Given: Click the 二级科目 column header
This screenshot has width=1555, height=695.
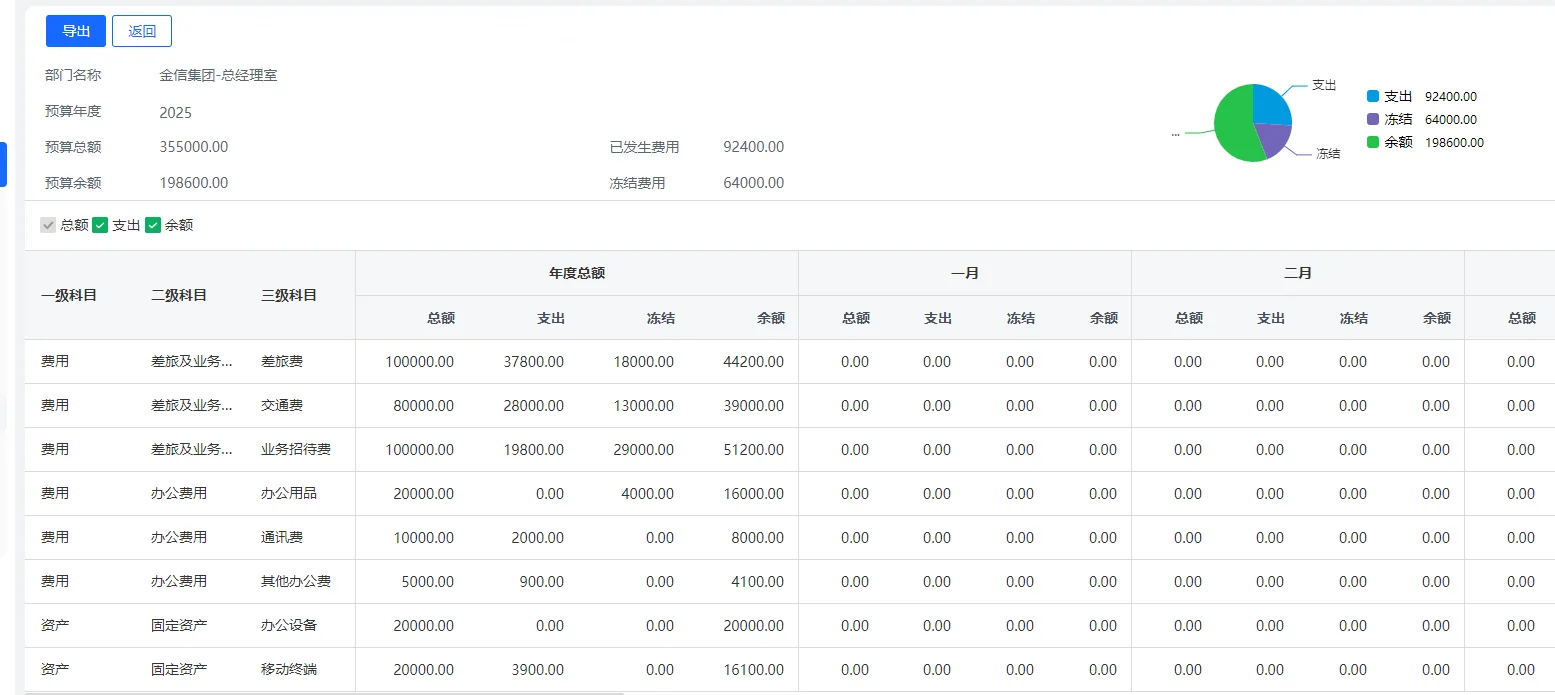Looking at the screenshot, I should (179, 295).
